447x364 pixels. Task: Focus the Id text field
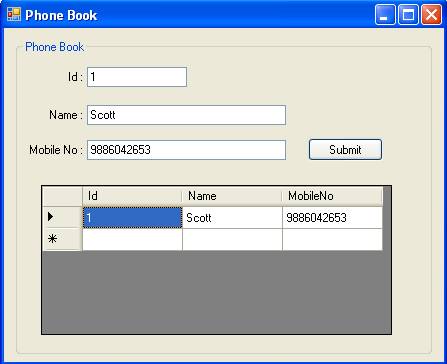pos(137,77)
